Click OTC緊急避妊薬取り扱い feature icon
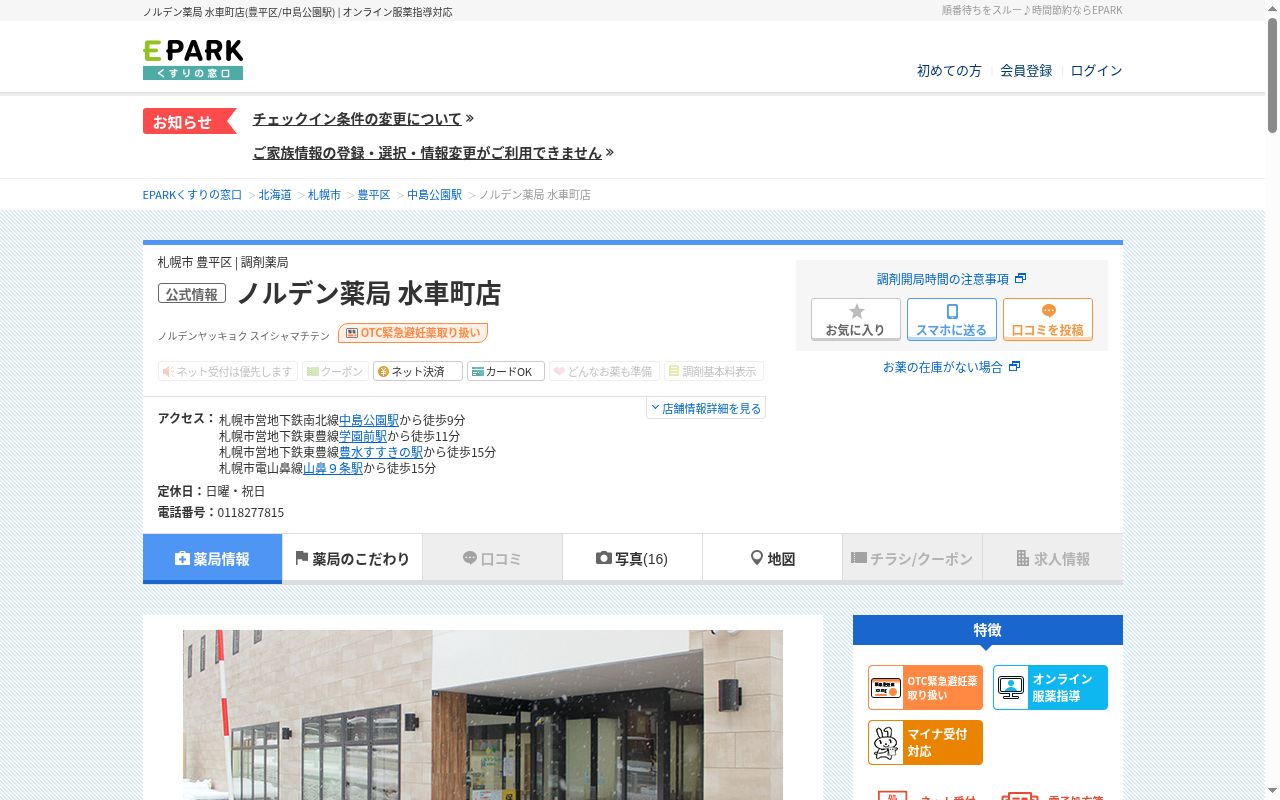The image size is (1280, 800). tap(925, 688)
